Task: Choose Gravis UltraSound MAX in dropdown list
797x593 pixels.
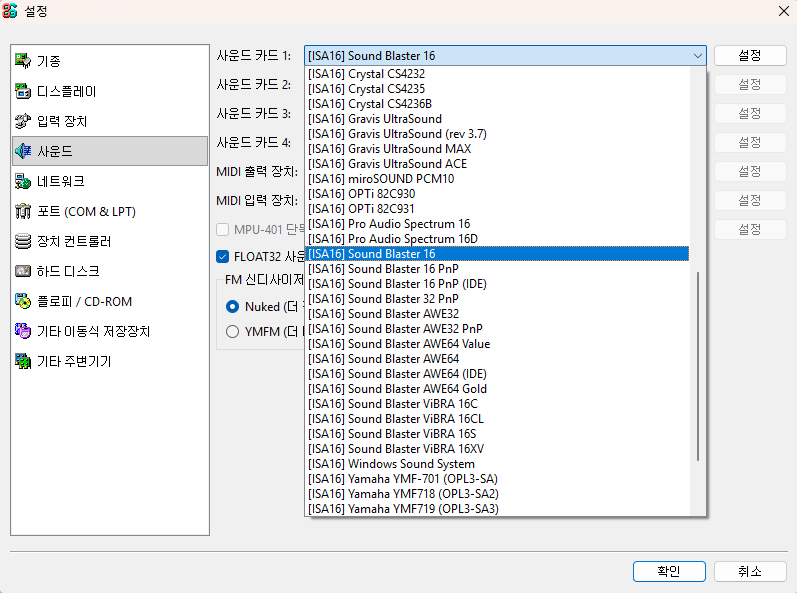Action: click(389, 148)
